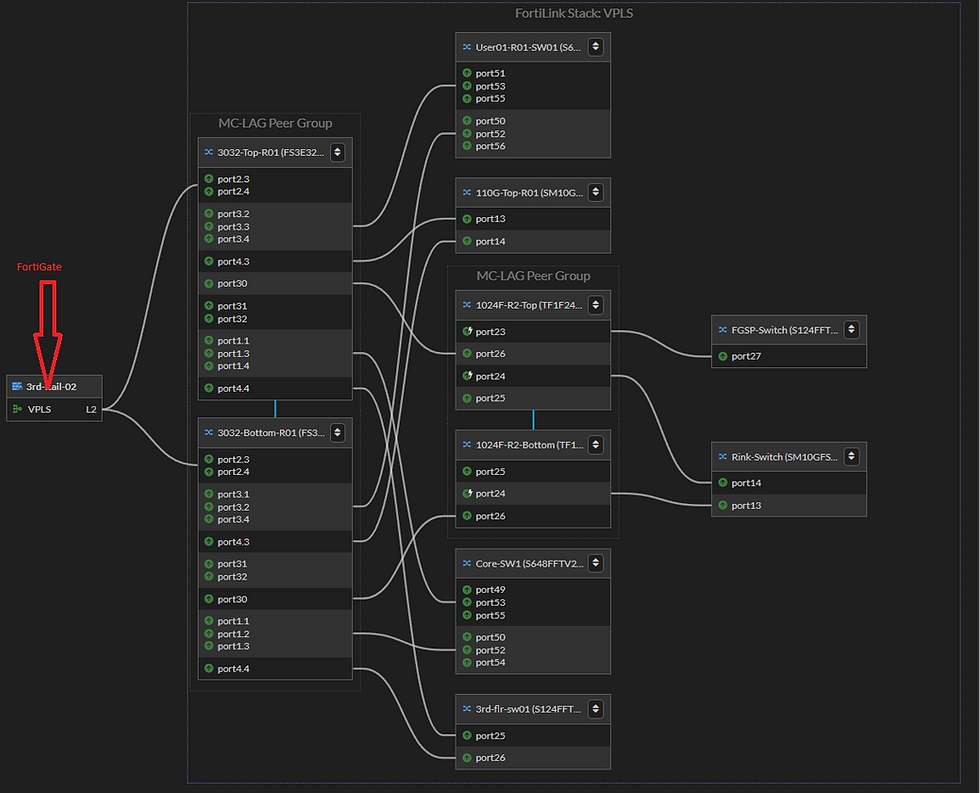Click port49 status icon on Core-SW1
980x793 pixels.
467,589
